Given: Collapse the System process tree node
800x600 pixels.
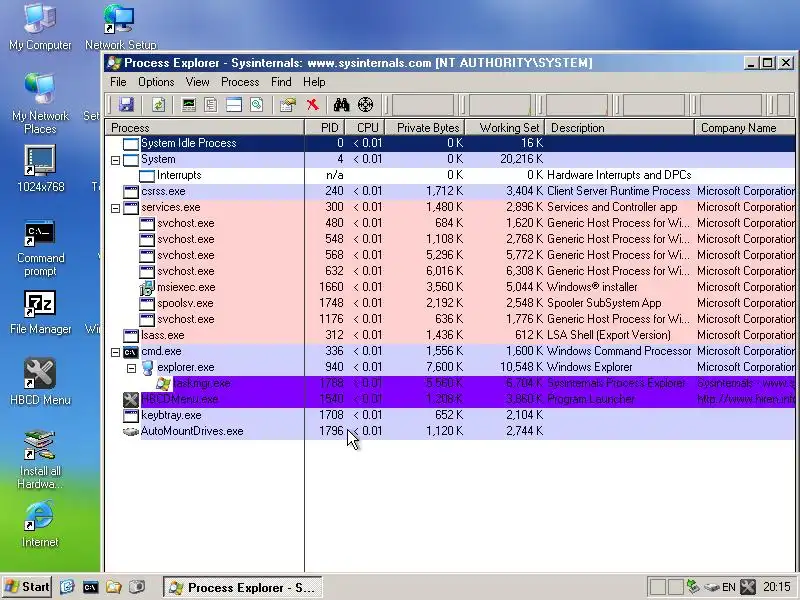Looking at the screenshot, I should point(115,160).
